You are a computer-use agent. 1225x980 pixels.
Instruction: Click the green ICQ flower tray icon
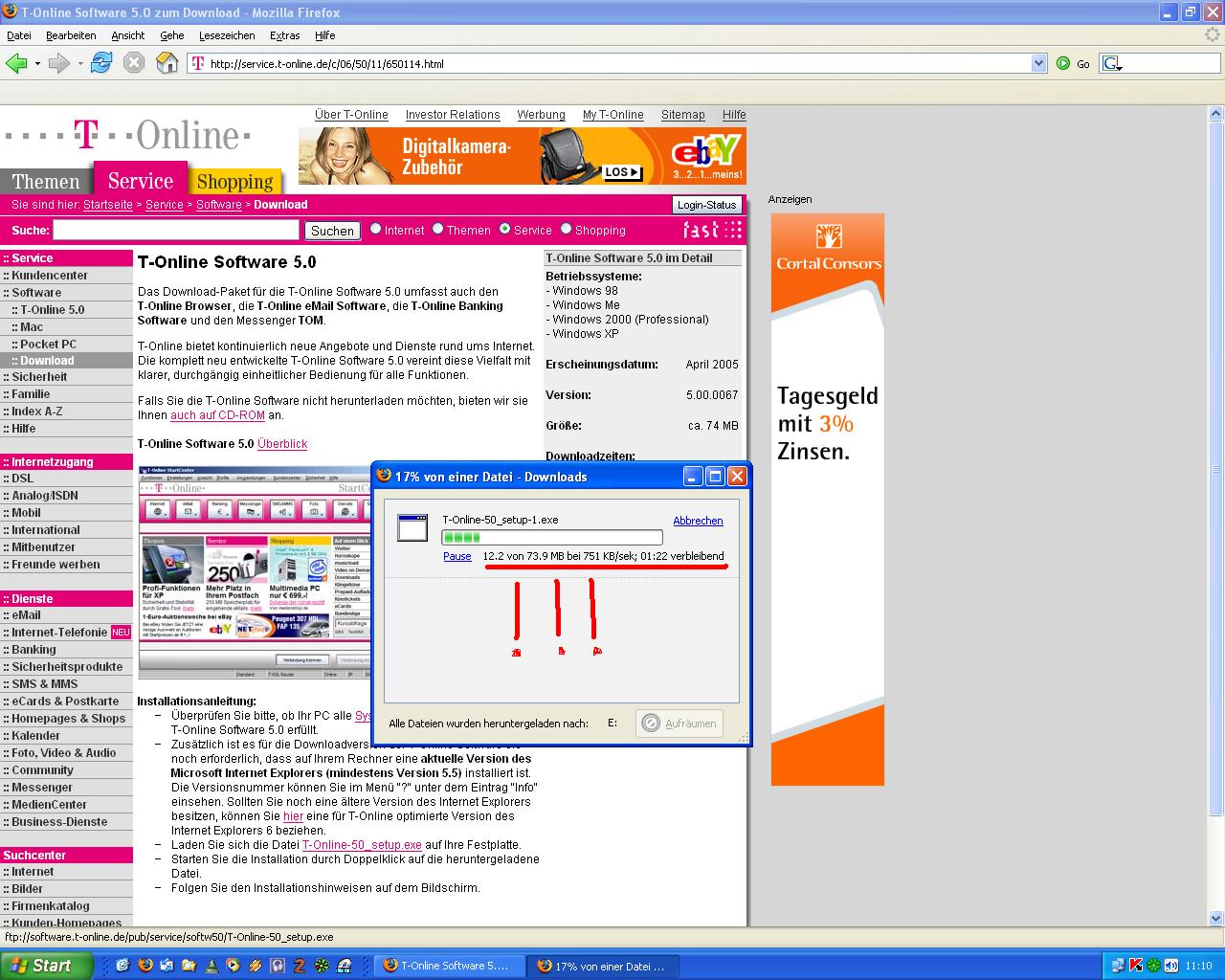pos(1154,966)
